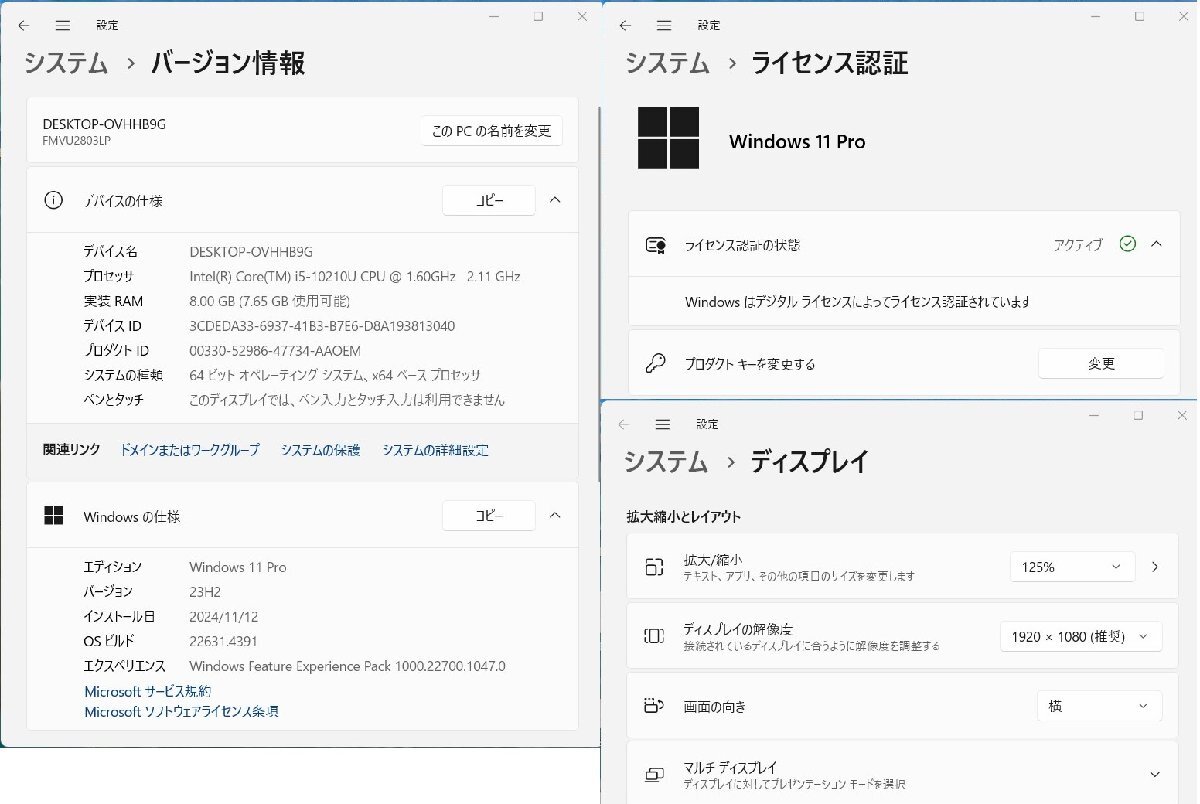
Task: Click 変更 to change product key
Action: click(1101, 364)
